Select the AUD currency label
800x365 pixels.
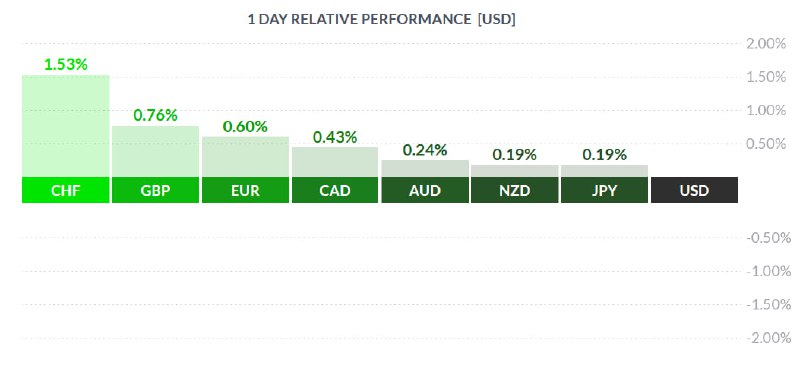point(425,190)
